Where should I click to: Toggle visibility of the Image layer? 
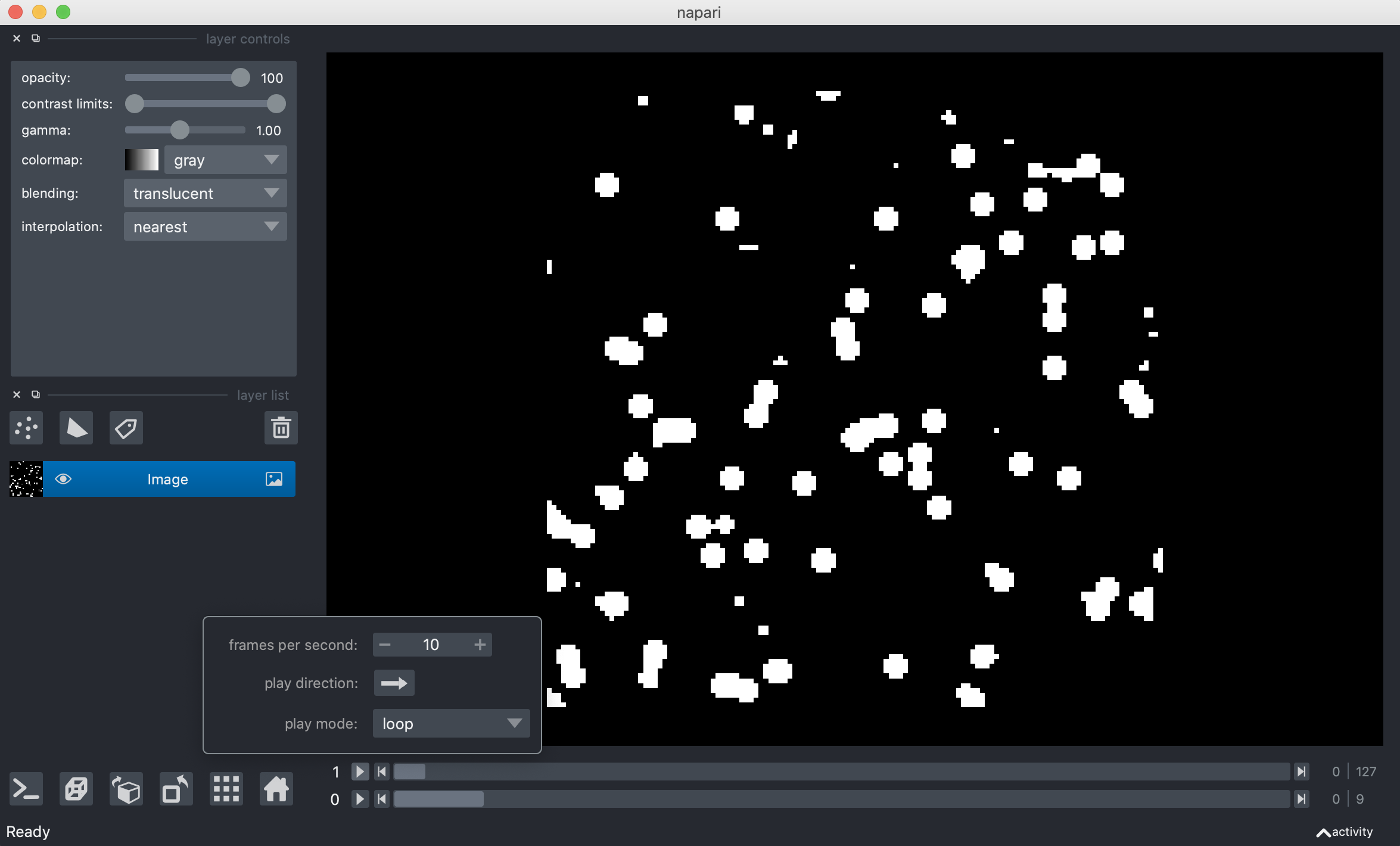(63, 479)
